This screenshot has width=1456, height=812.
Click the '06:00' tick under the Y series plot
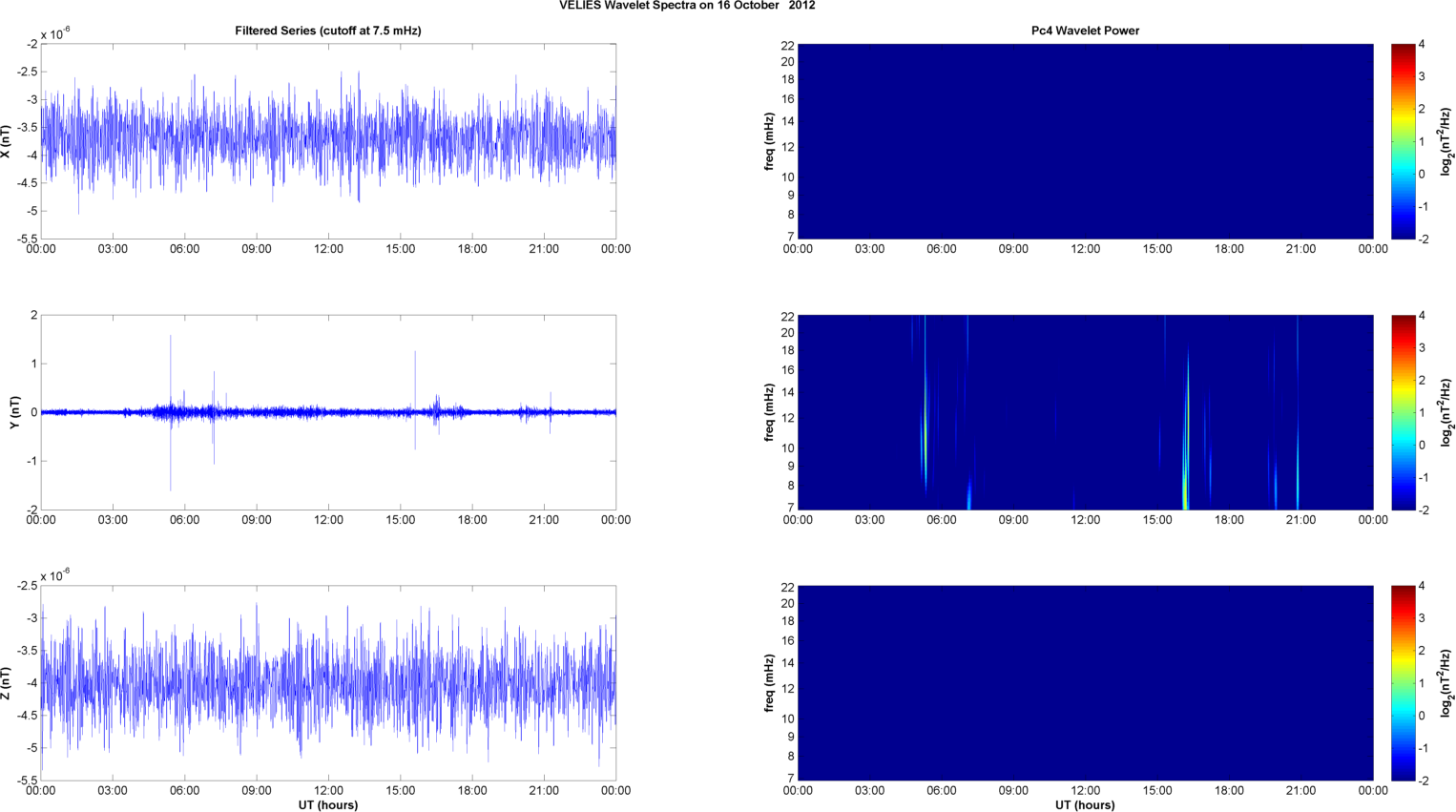tap(184, 520)
